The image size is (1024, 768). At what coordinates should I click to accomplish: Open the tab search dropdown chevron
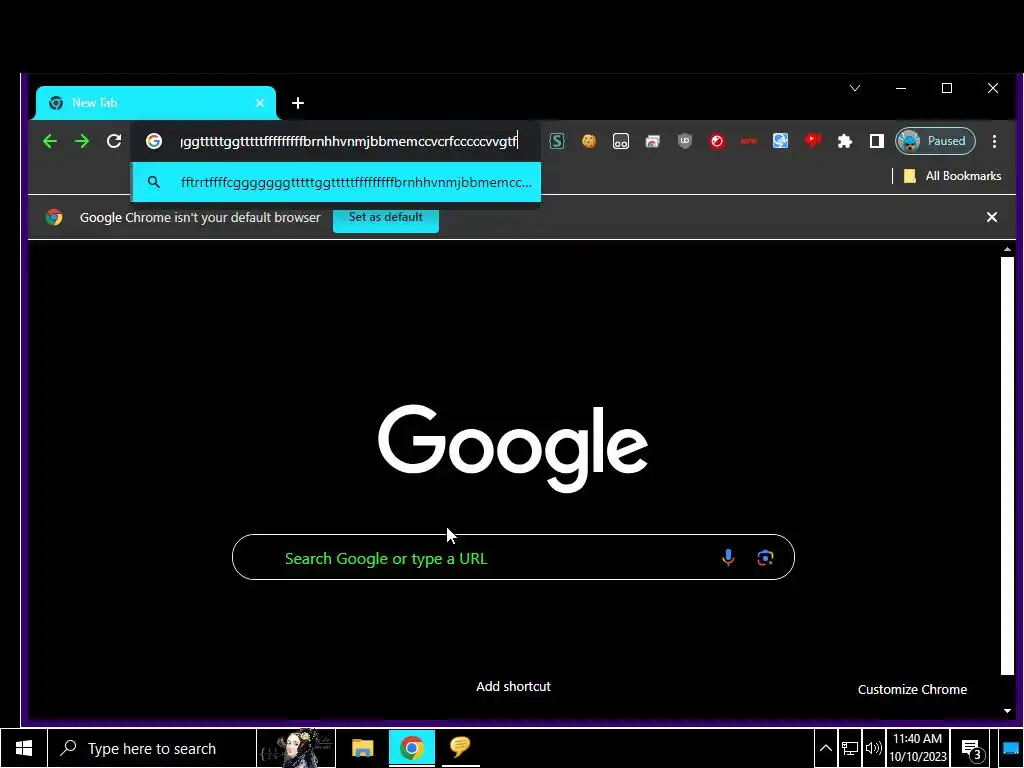855,88
